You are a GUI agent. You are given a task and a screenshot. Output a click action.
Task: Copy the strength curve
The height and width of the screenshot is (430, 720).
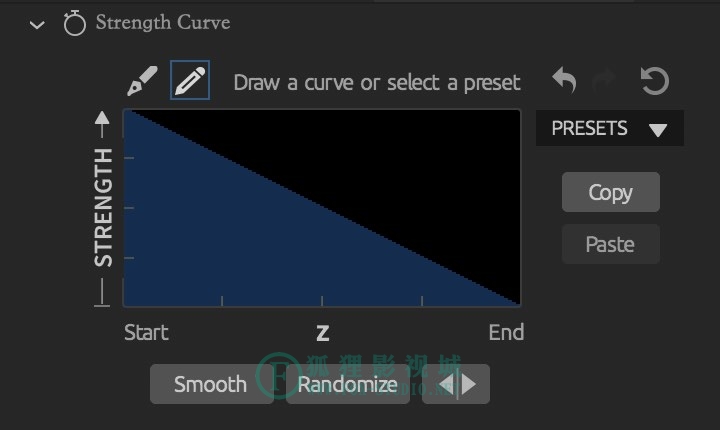coord(610,192)
